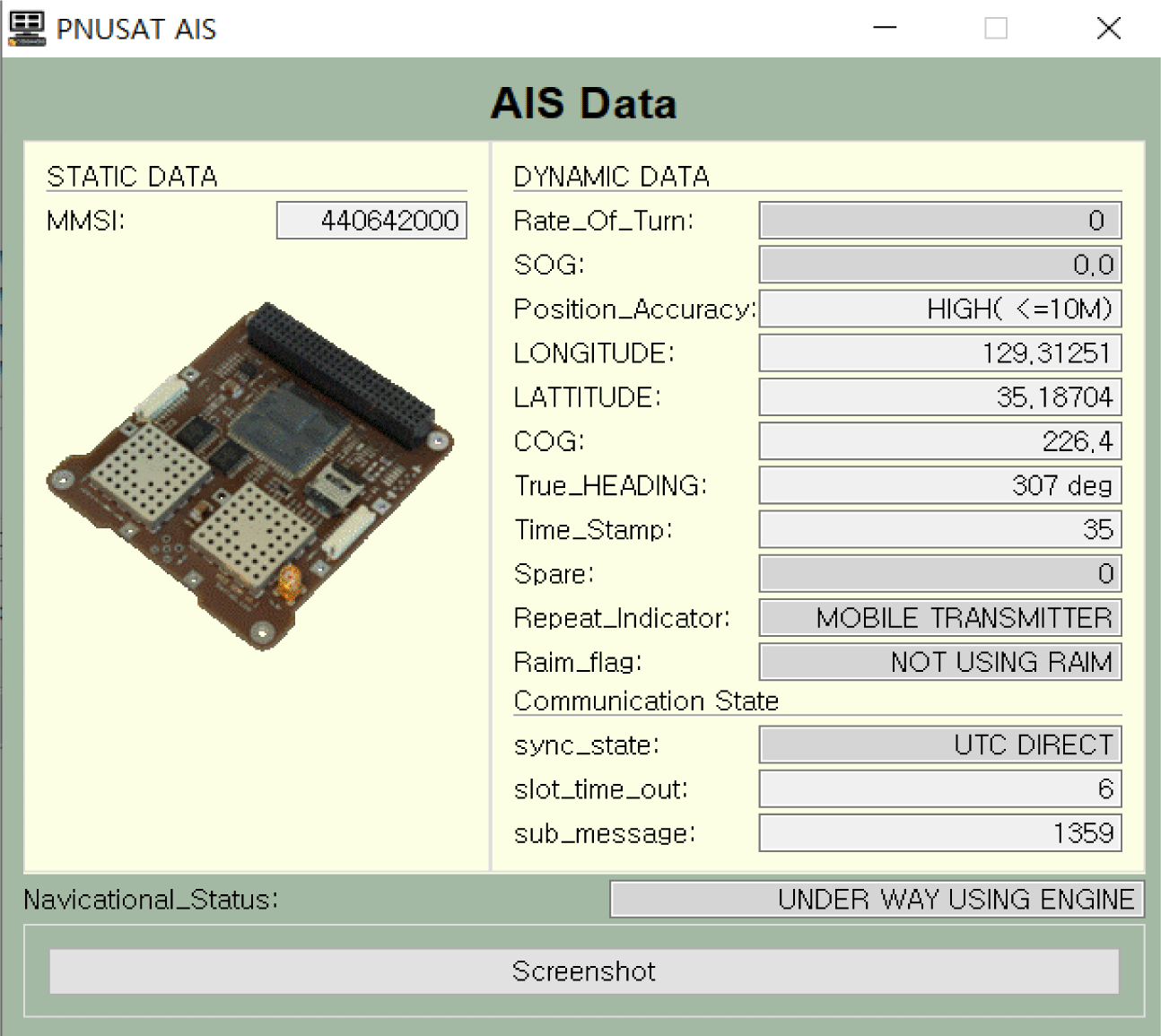The height and width of the screenshot is (1036, 1161).
Task: Click the Repeat_Indicator: label
Action: pyautogui.click(x=622, y=618)
